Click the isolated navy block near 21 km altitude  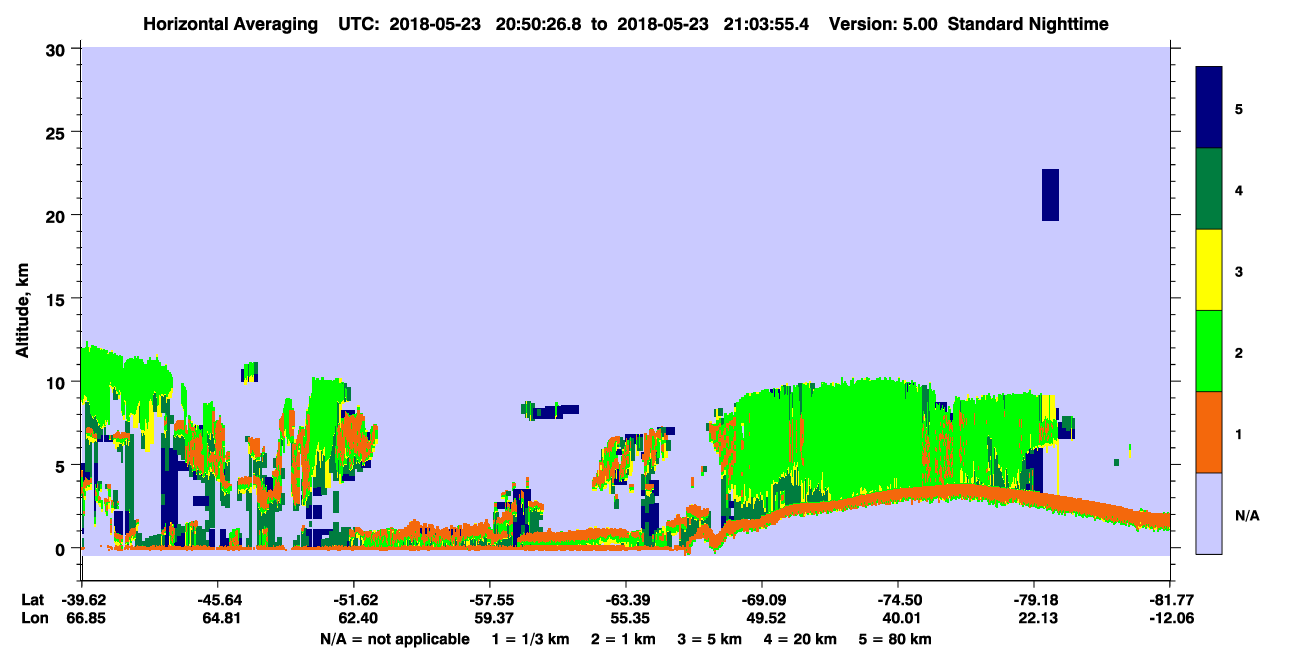pos(1050,195)
